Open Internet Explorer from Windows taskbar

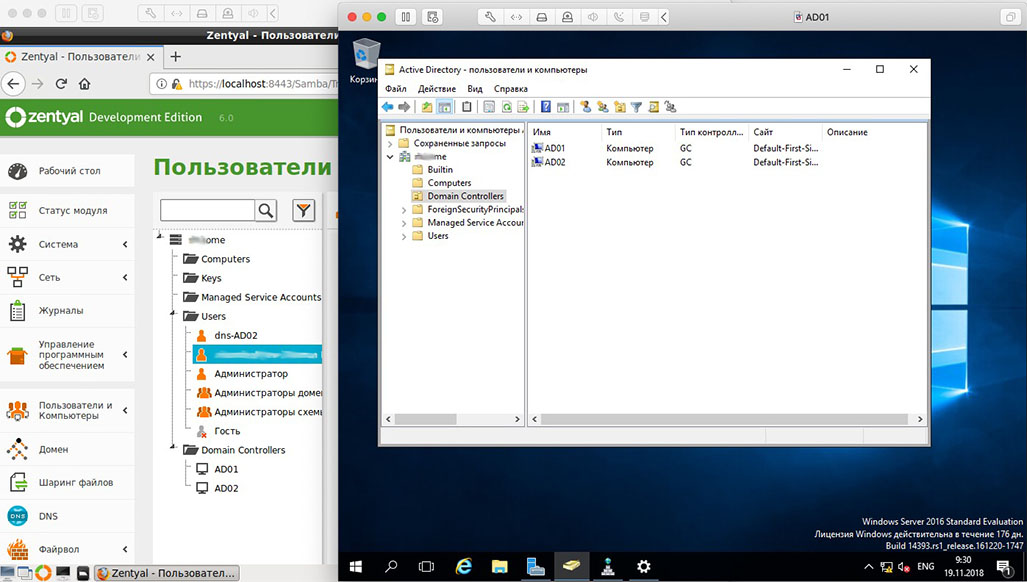click(464, 566)
